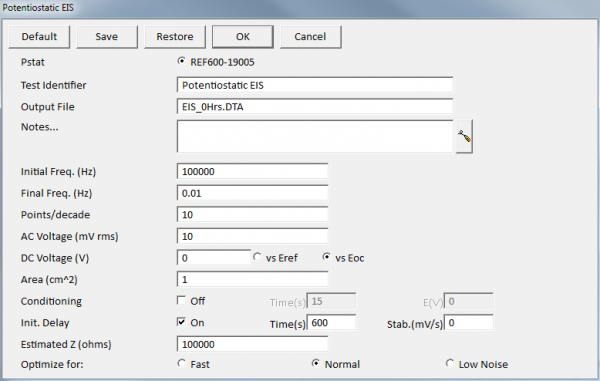Viewport: 600px width, 381px height.
Task: Click the Conditioning Time(s) field
Action: [x=331, y=301]
